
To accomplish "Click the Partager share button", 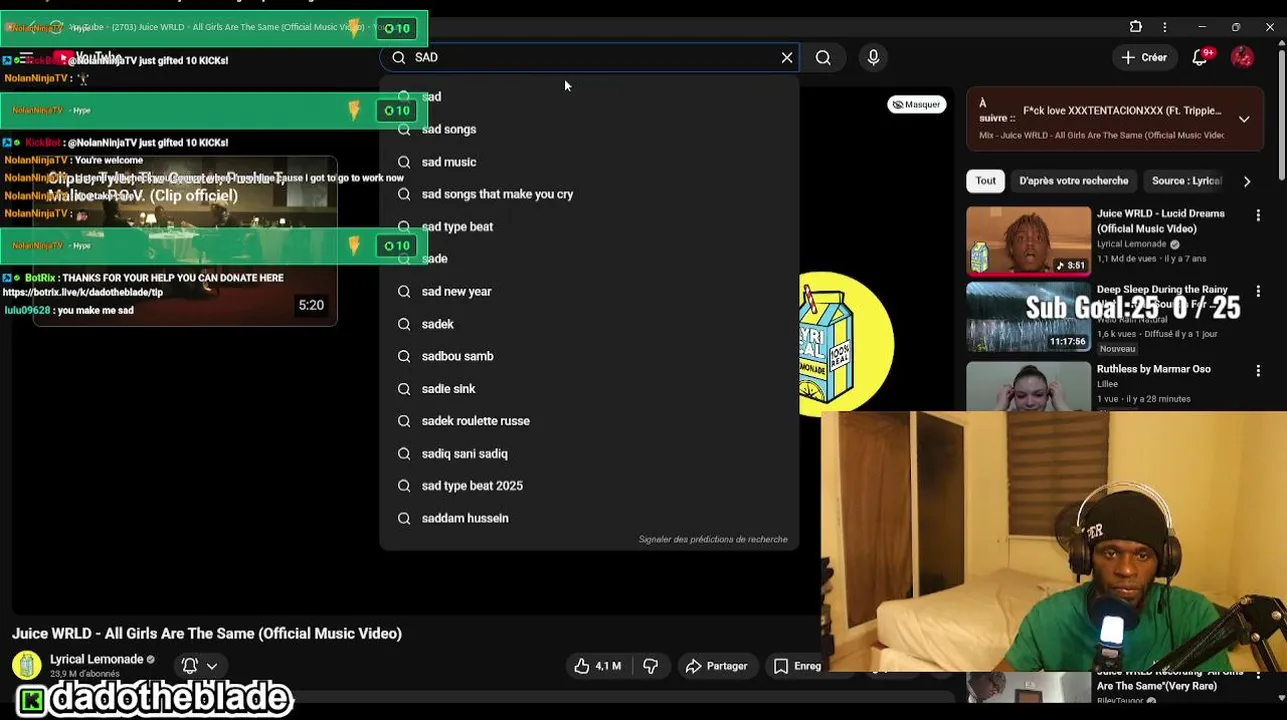I will click(716, 666).
